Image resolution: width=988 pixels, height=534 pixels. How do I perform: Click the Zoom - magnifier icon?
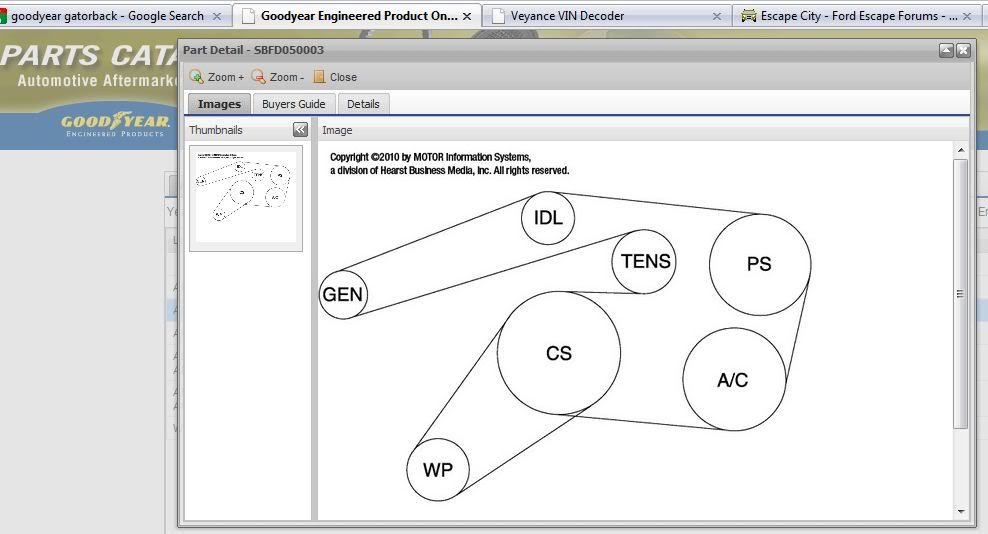pos(258,77)
